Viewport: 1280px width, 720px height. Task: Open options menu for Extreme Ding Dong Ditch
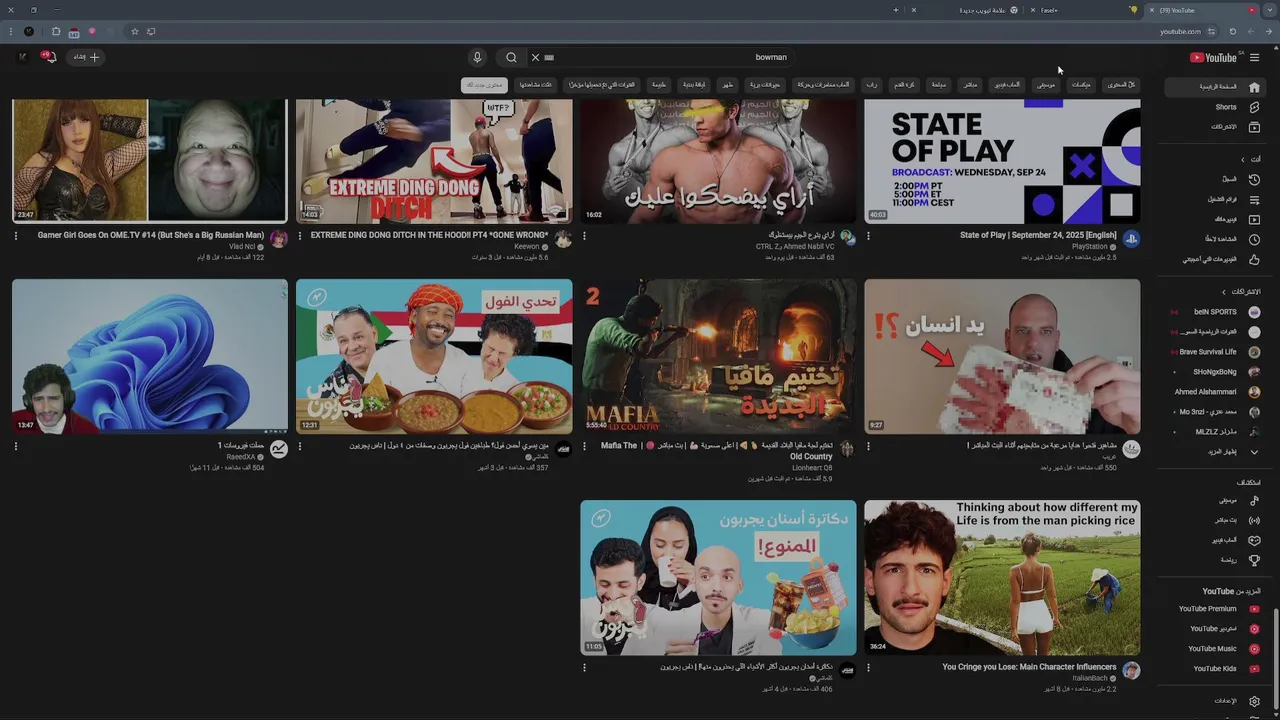(x=299, y=236)
